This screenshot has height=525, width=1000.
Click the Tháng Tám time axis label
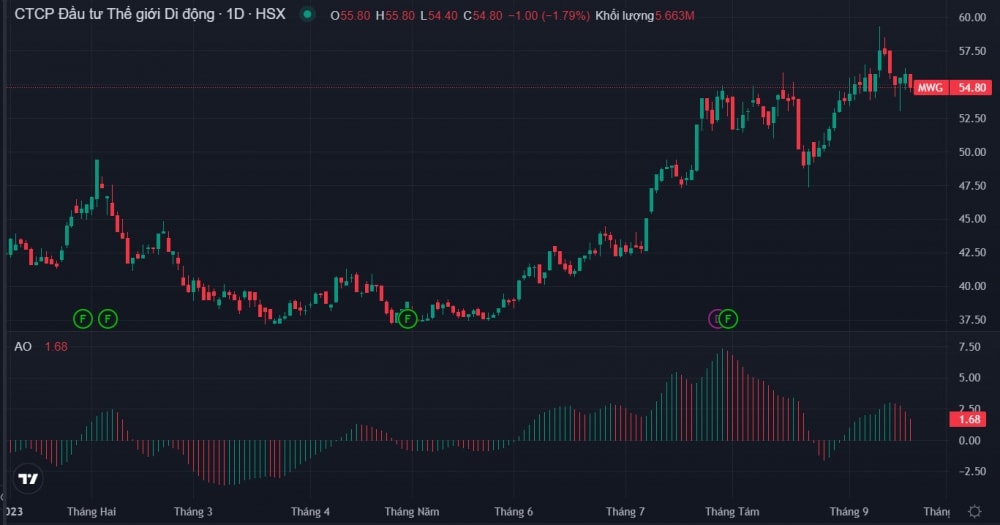point(732,512)
